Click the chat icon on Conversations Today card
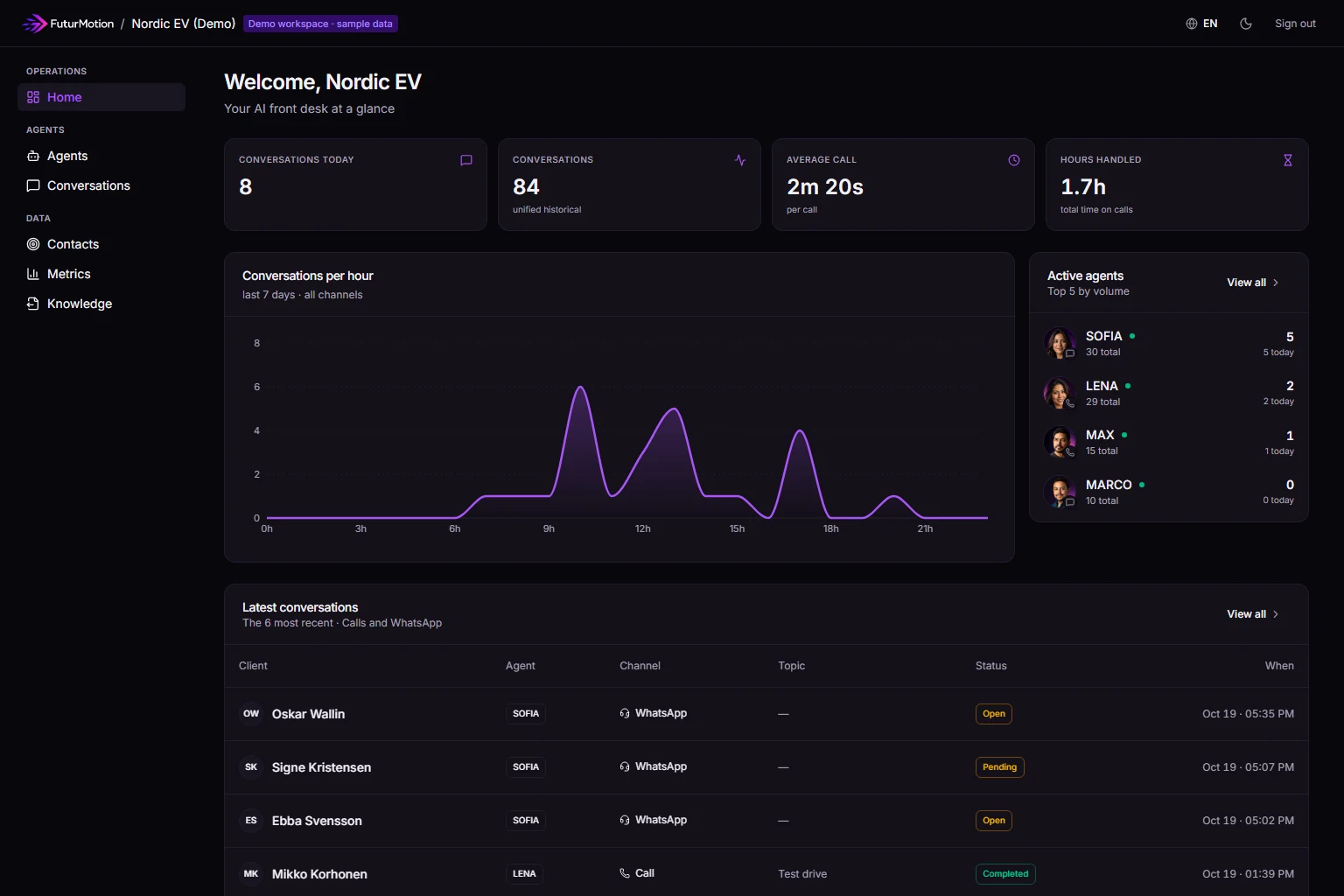Screen dimensions: 1344x896 (466, 160)
